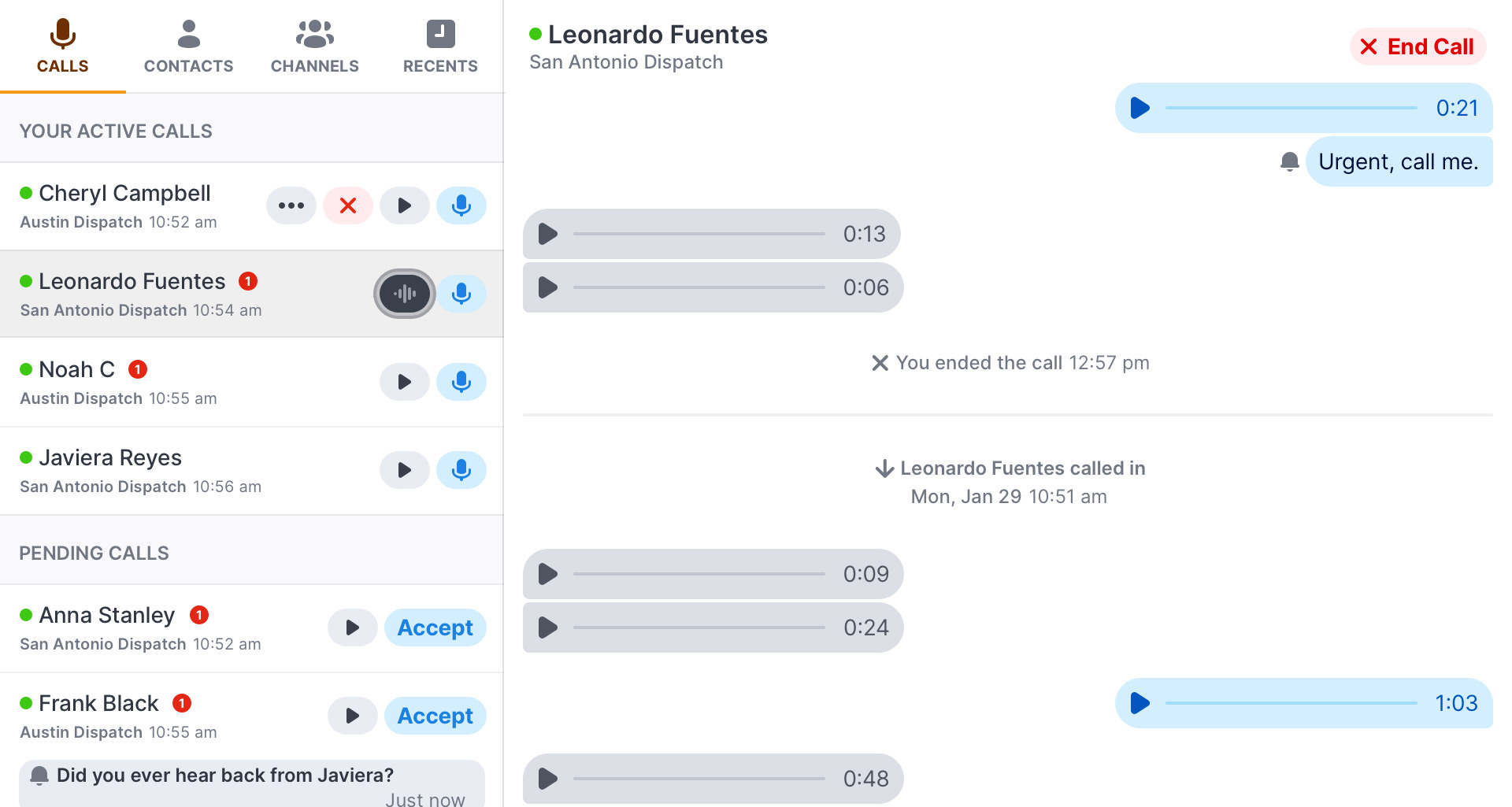Play Anna Stanley's pending message
Image resolution: width=1512 pixels, height=807 pixels.
[353, 627]
